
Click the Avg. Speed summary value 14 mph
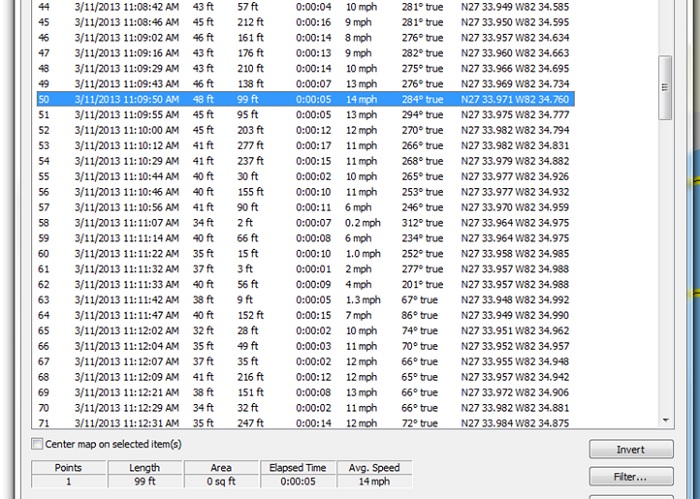(x=372, y=482)
